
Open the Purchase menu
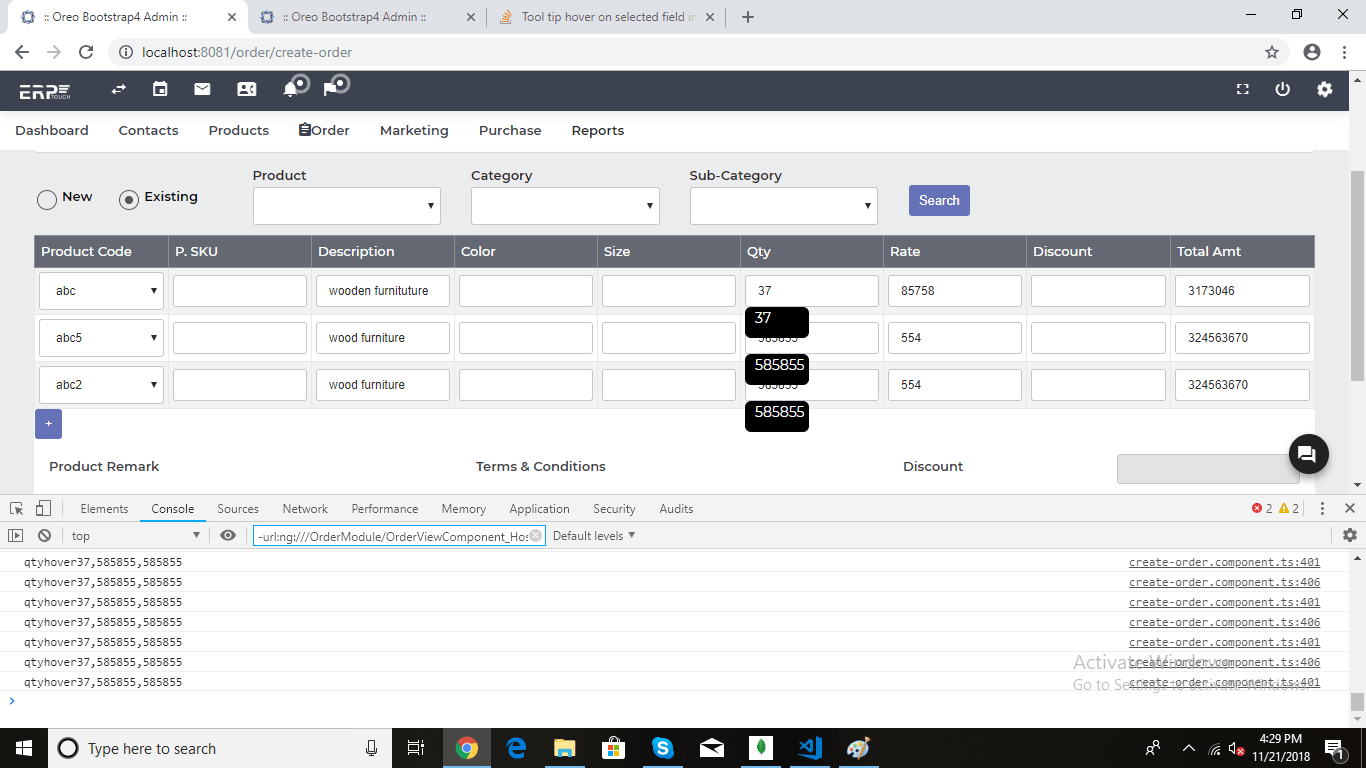point(510,131)
